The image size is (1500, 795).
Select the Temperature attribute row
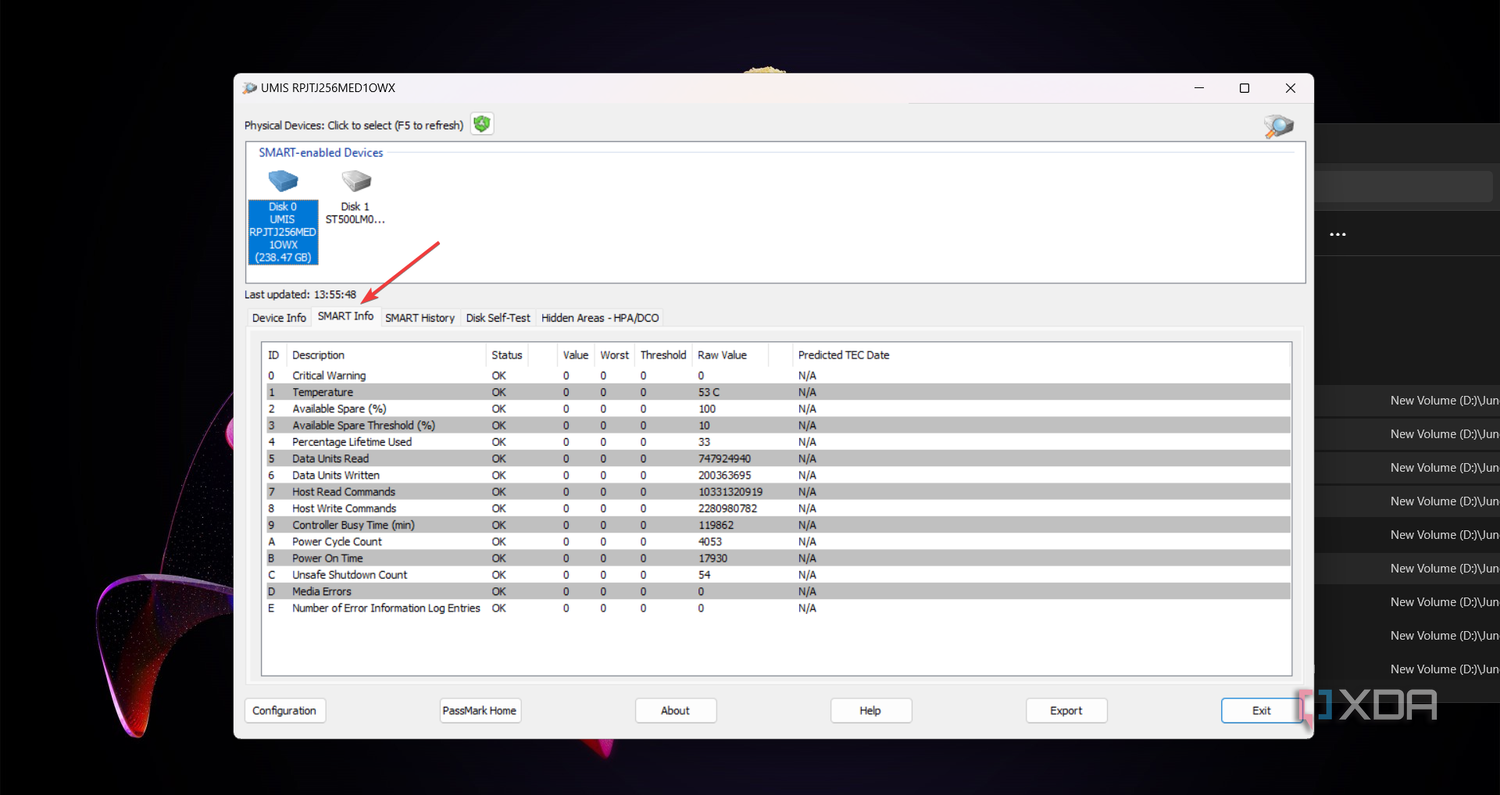point(776,392)
